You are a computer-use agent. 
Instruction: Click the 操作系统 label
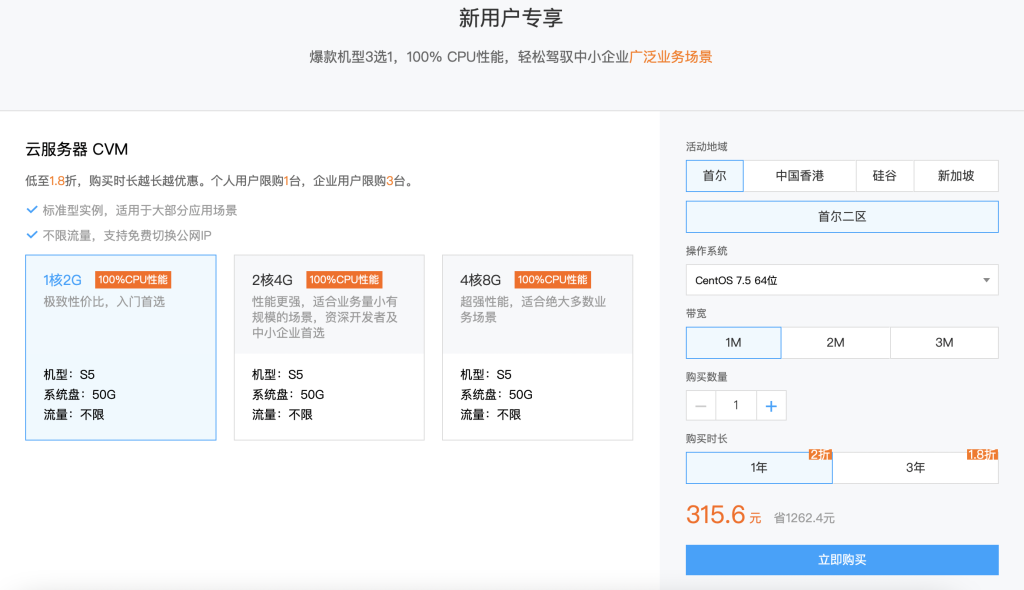pyautogui.click(x=707, y=251)
